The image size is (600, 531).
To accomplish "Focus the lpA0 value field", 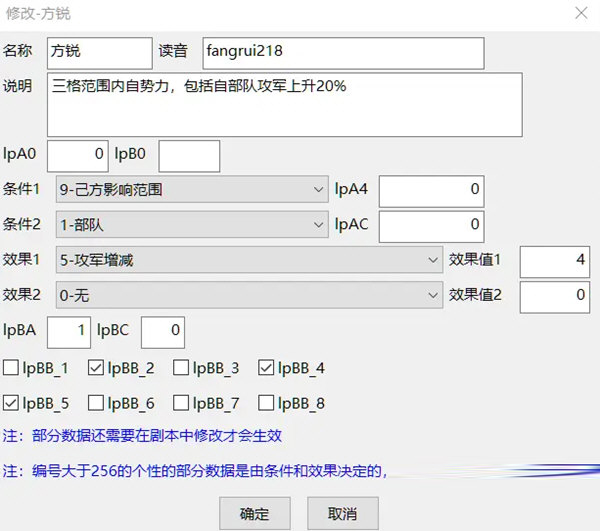I will 78,156.
